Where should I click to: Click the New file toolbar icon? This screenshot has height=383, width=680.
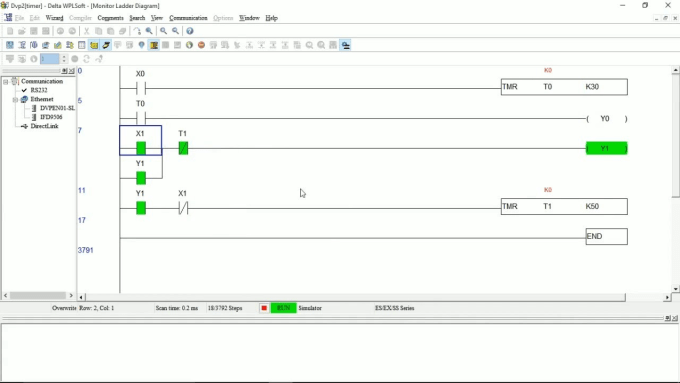point(10,31)
